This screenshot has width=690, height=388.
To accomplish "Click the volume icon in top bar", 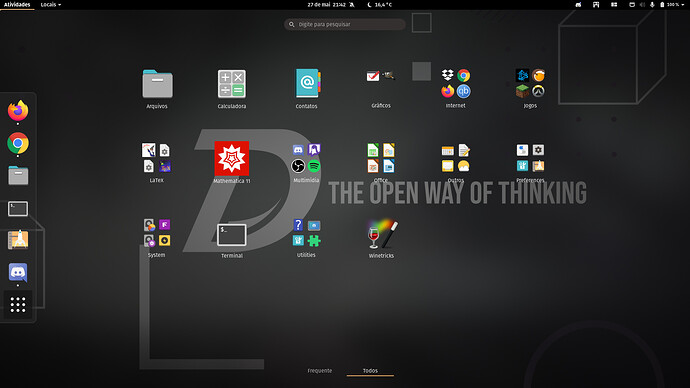I will 642,4.
